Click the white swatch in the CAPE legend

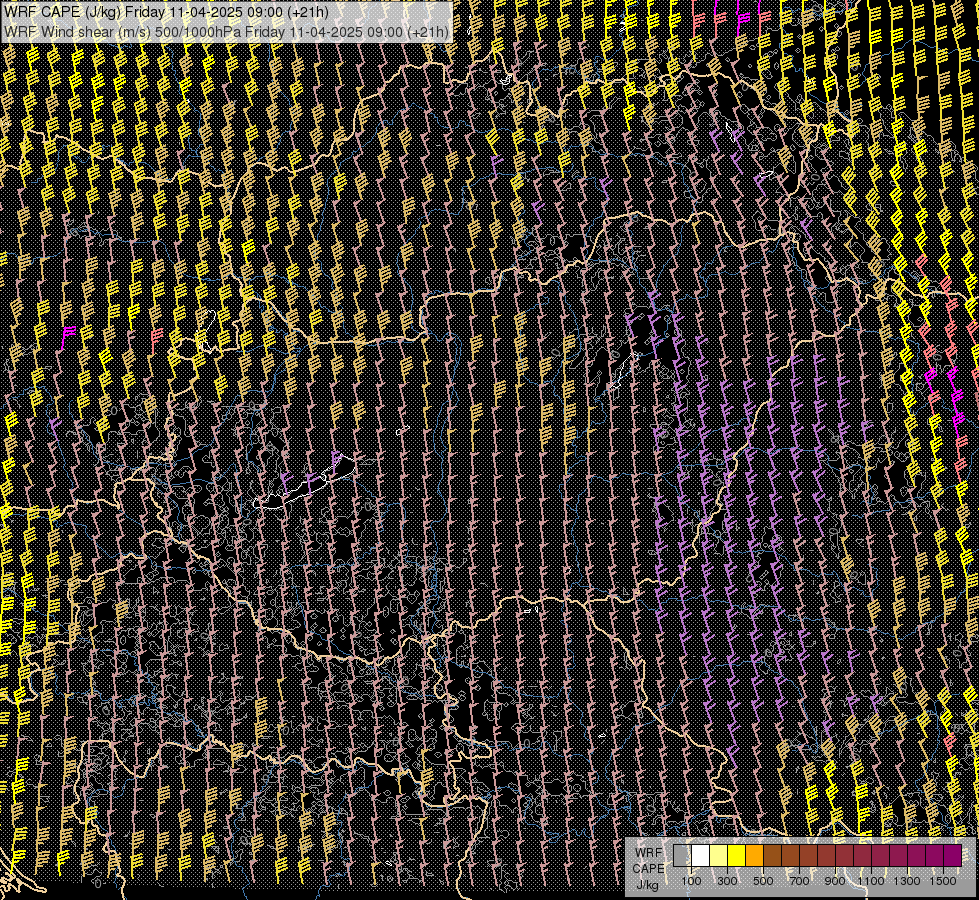pyautogui.click(x=701, y=856)
